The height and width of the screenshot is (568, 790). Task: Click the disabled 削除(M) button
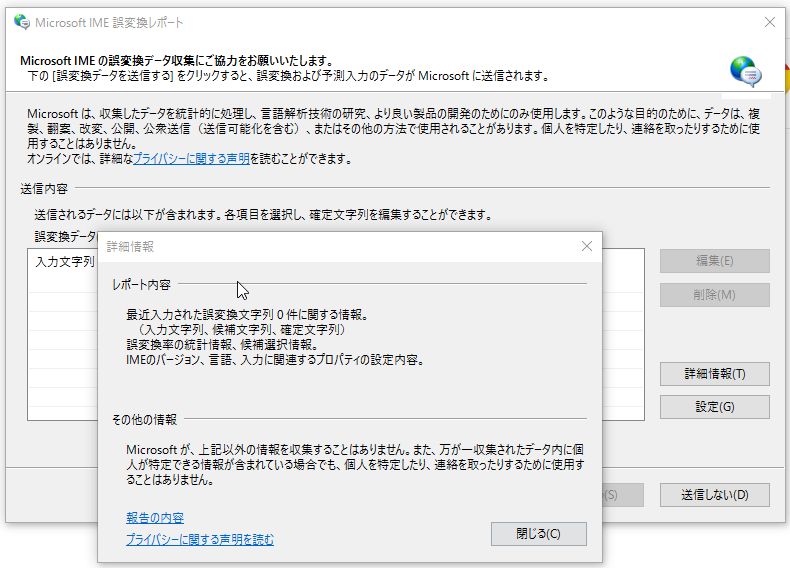click(x=714, y=295)
